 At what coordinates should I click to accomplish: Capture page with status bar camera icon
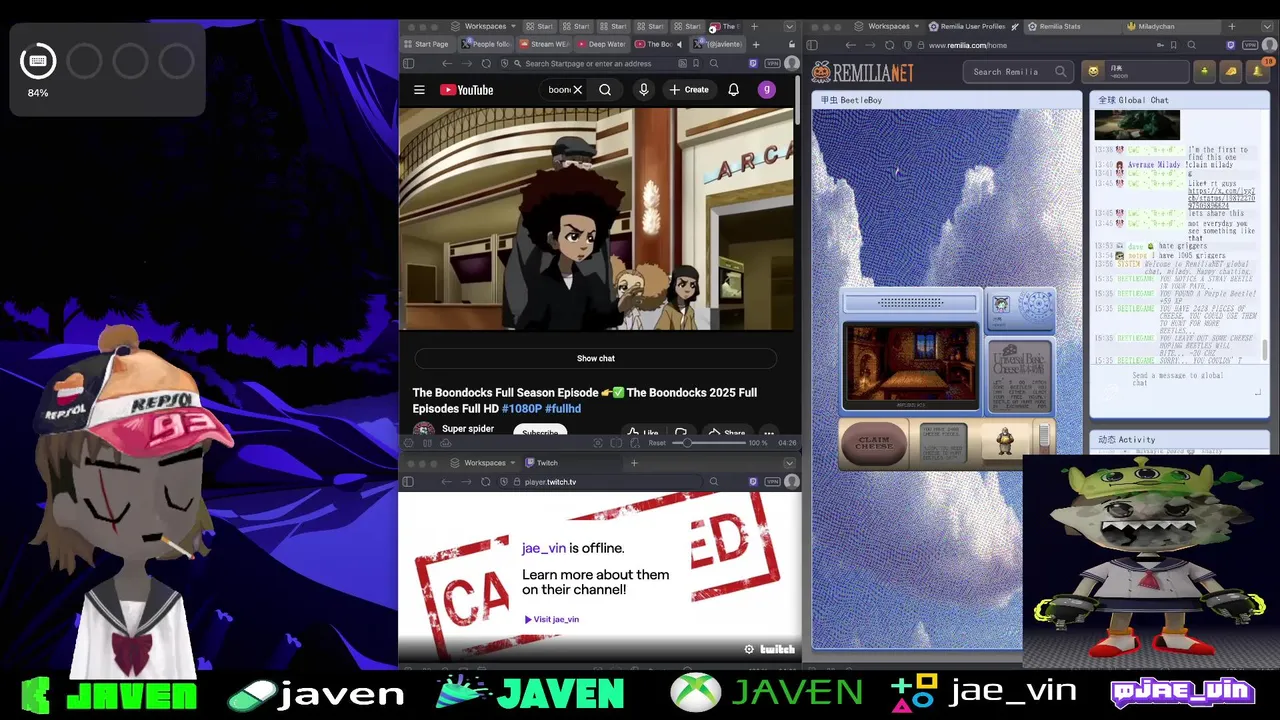(x=598, y=443)
